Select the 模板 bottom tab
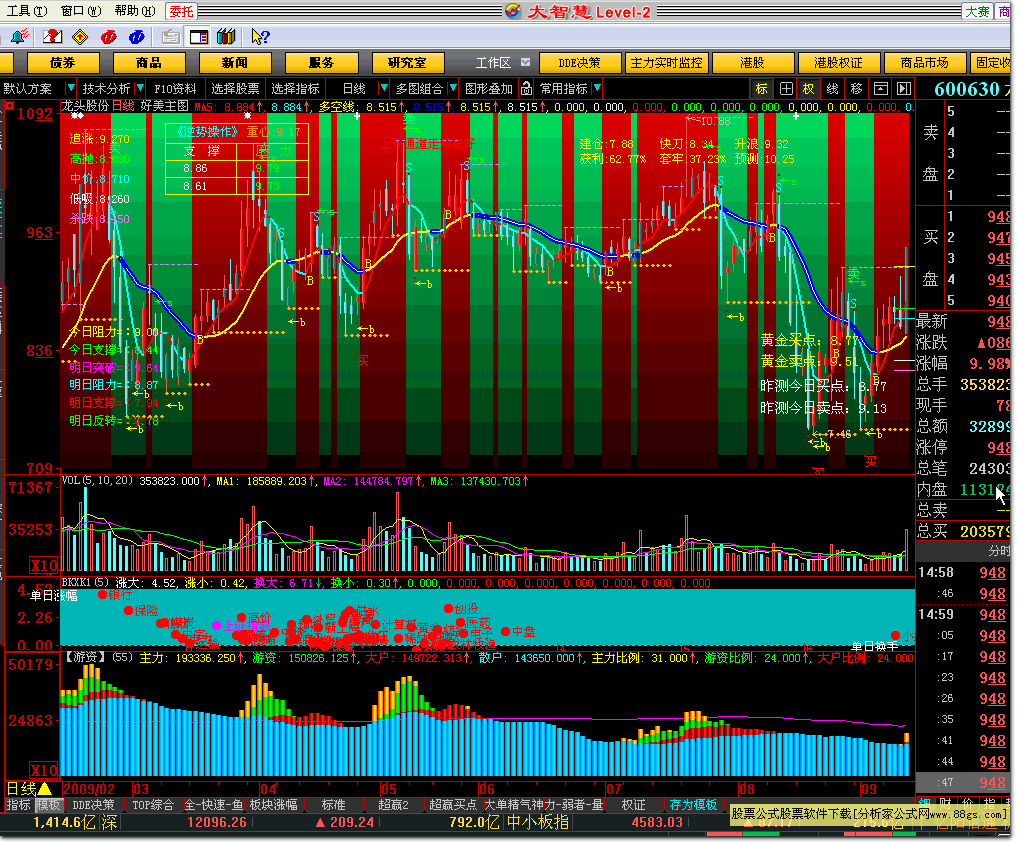 pos(48,805)
